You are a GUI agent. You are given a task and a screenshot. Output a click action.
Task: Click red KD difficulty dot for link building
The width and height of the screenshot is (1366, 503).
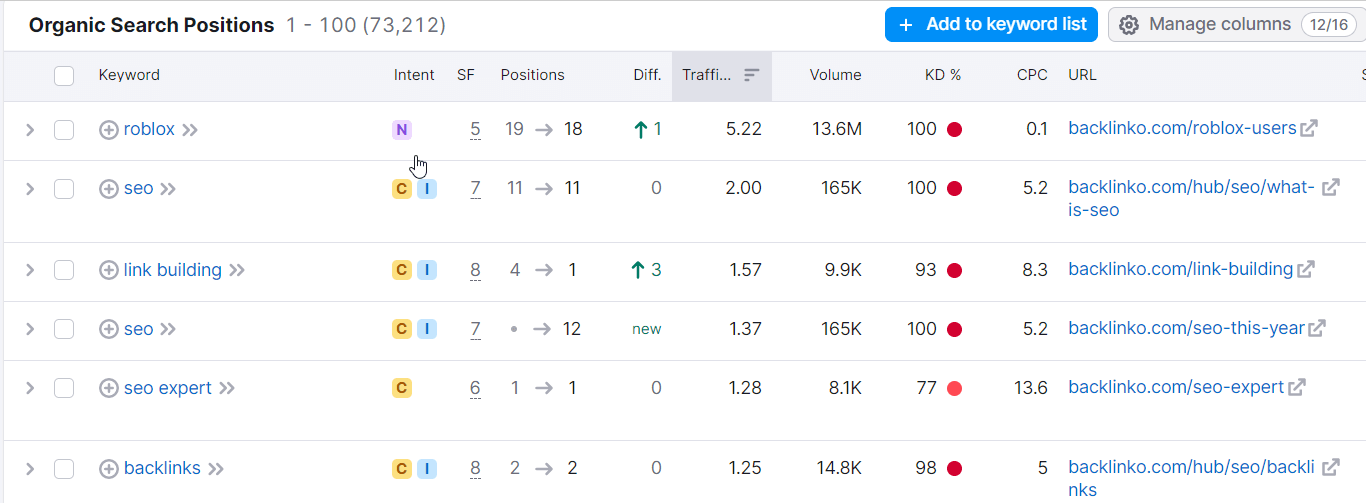tap(954, 270)
